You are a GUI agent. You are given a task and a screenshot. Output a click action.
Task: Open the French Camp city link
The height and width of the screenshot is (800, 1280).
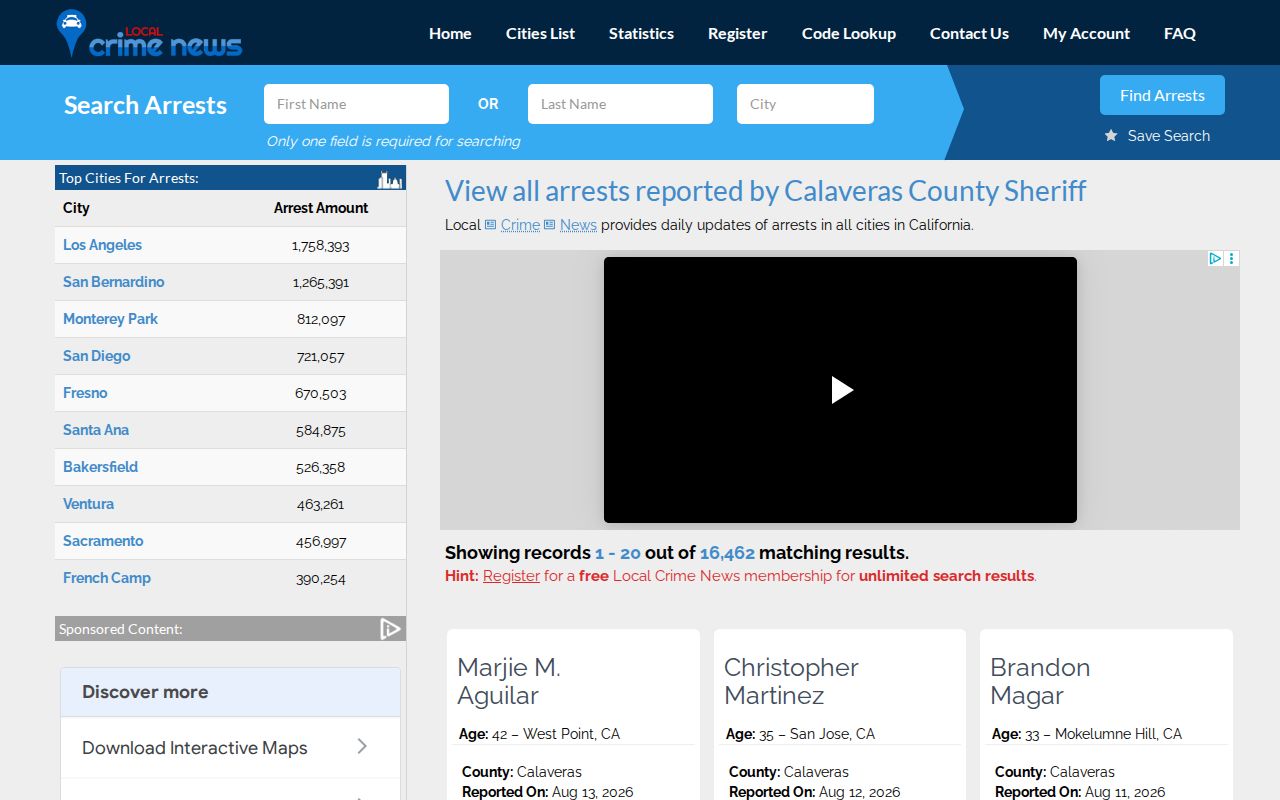(107, 578)
